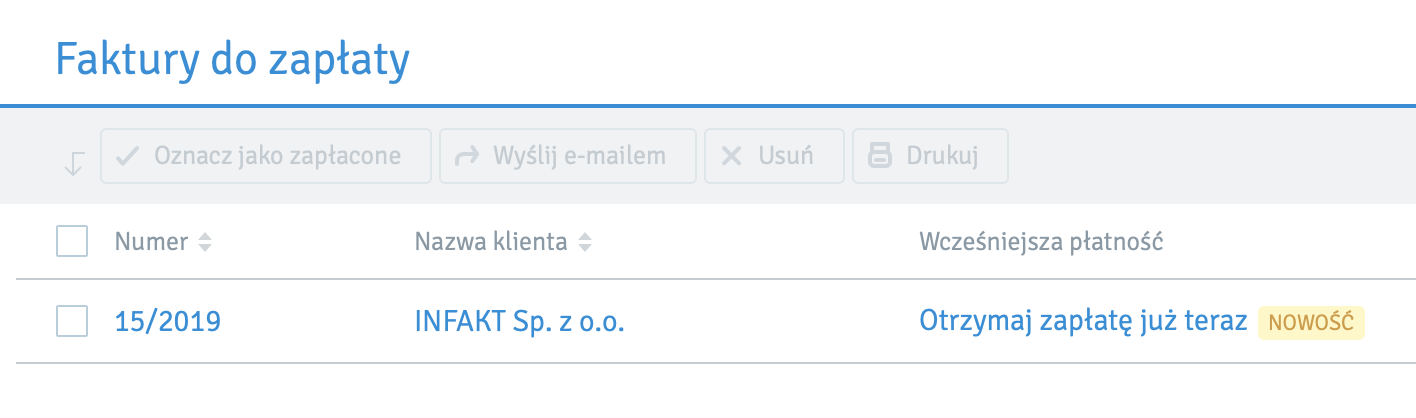Click the printer icon beside Drukuj
The height and width of the screenshot is (418, 1416).
879,156
